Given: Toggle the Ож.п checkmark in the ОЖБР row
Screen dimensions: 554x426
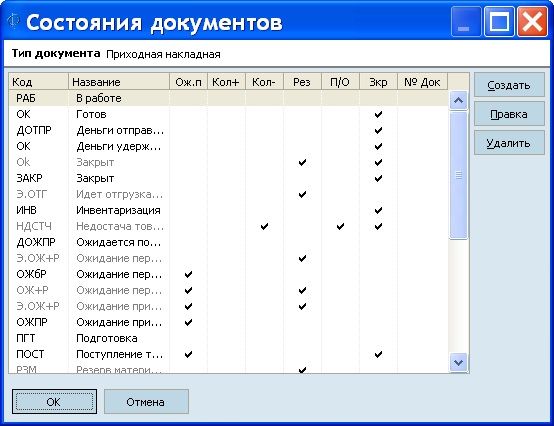Looking at the screenshot, I should tap(188, 274).
